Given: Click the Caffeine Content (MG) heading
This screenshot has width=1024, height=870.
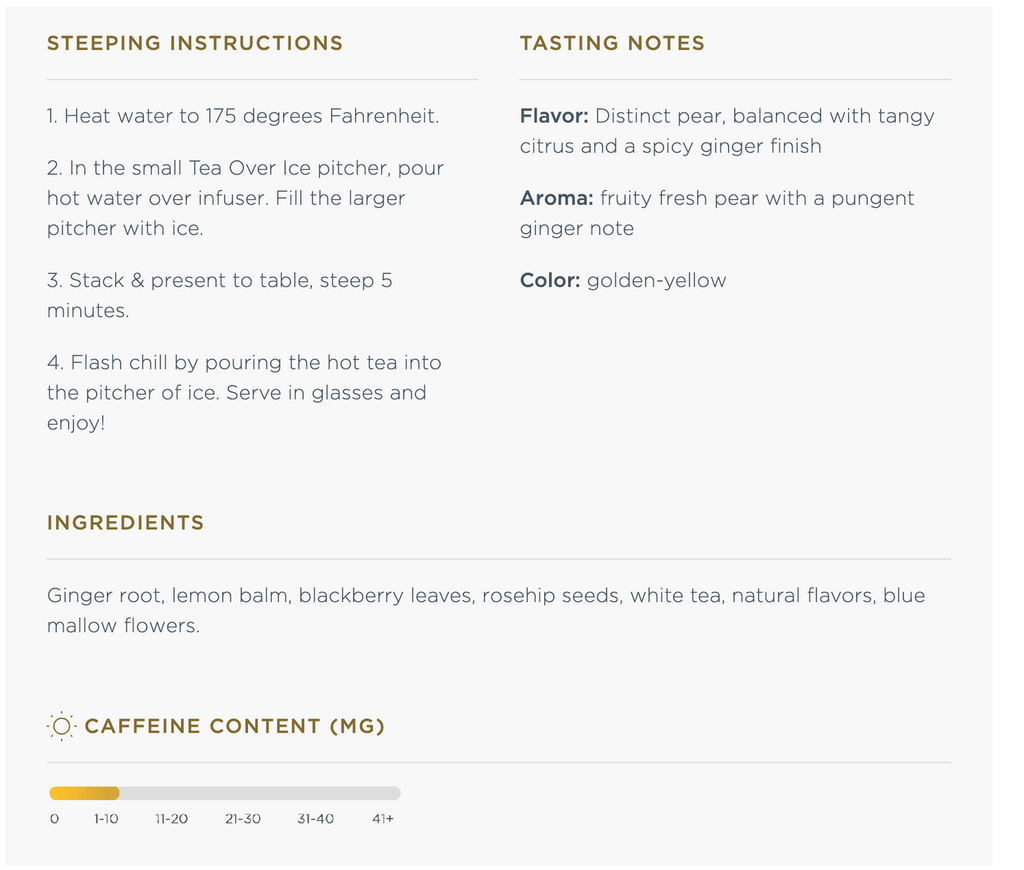Looking at the screenshot, I should (x=235, y=726).
